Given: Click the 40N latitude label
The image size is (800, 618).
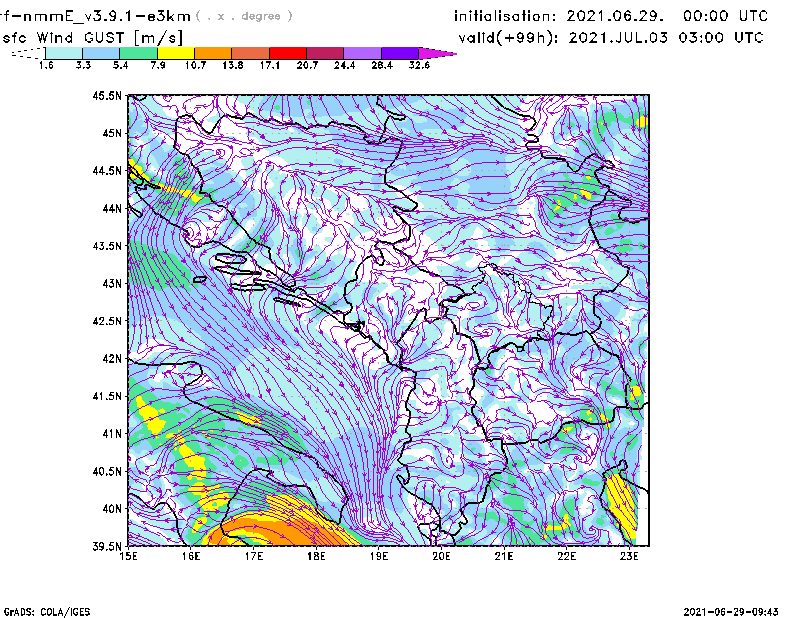Looking at the screenshot, I should tap(112, 509).
